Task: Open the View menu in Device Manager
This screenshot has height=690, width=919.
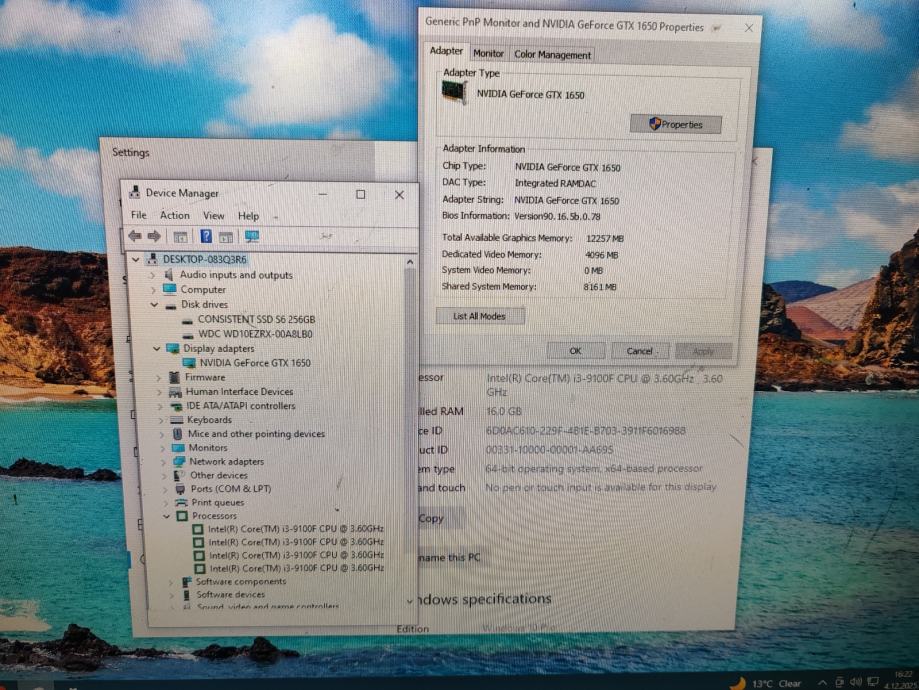Action: click(213, 216)
